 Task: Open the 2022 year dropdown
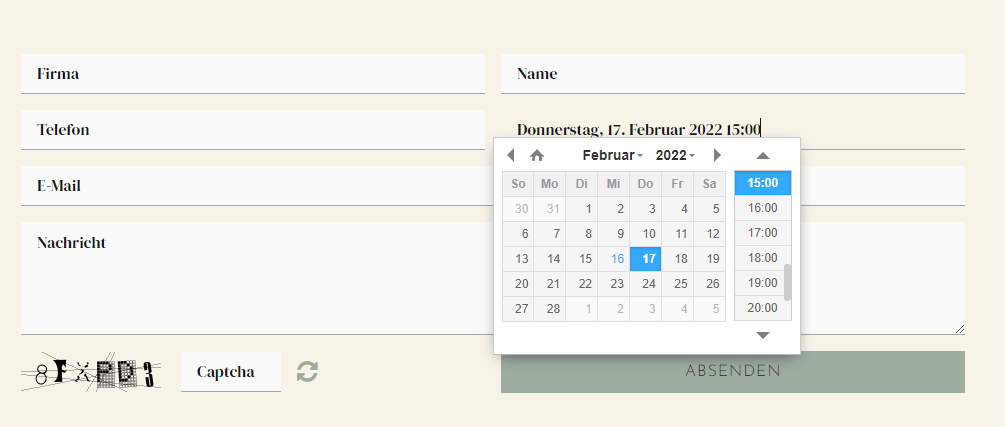coord(675,155)
